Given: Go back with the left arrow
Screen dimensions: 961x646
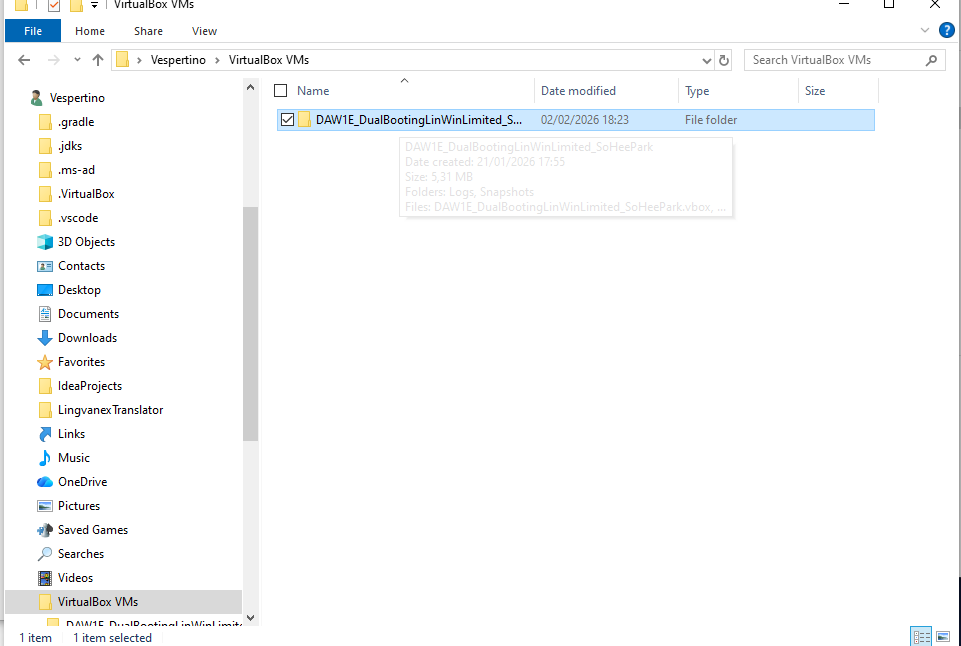Looking at the screenshot, I should pyautogui.click(x=24, y=60).
